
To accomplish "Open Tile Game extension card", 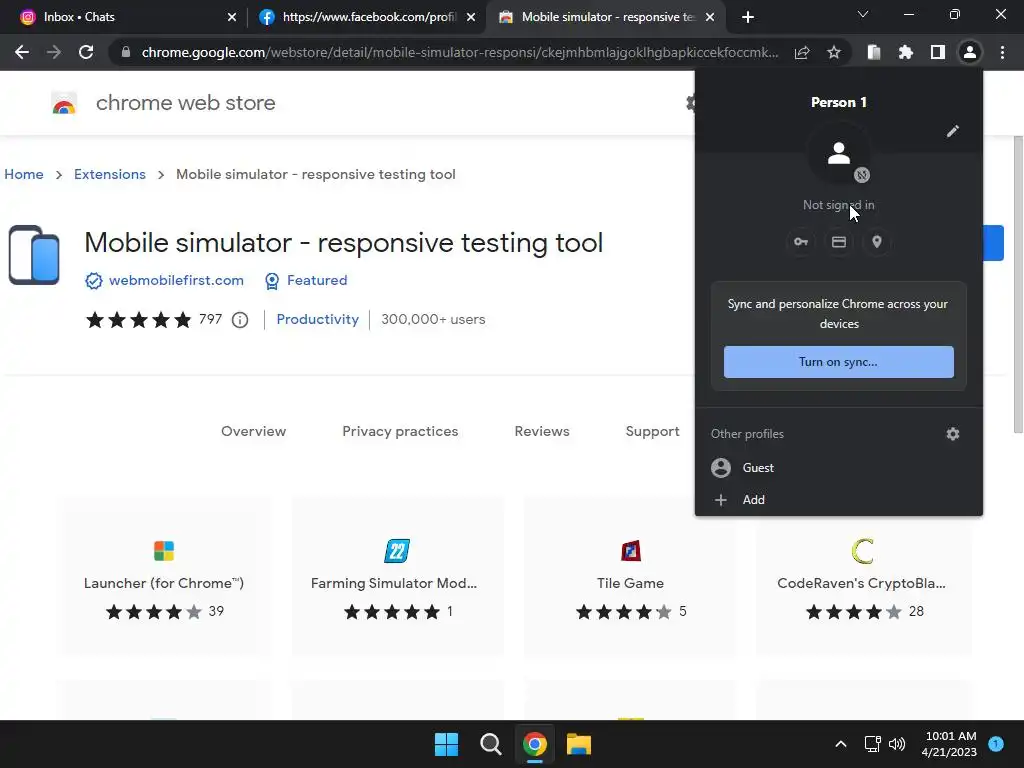I will tap(630, 576).
